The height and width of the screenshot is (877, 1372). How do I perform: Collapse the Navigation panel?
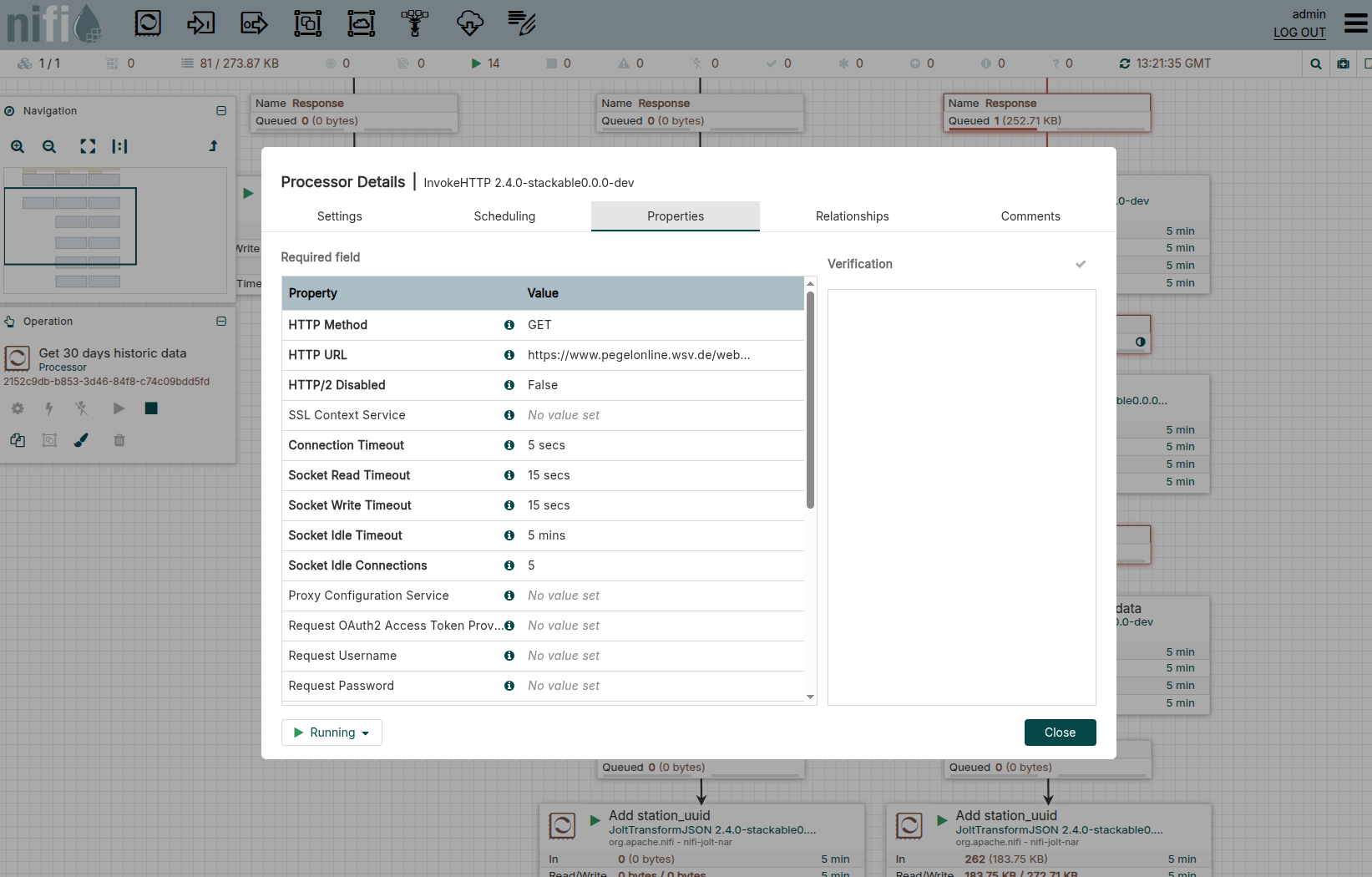coord(221,111)
